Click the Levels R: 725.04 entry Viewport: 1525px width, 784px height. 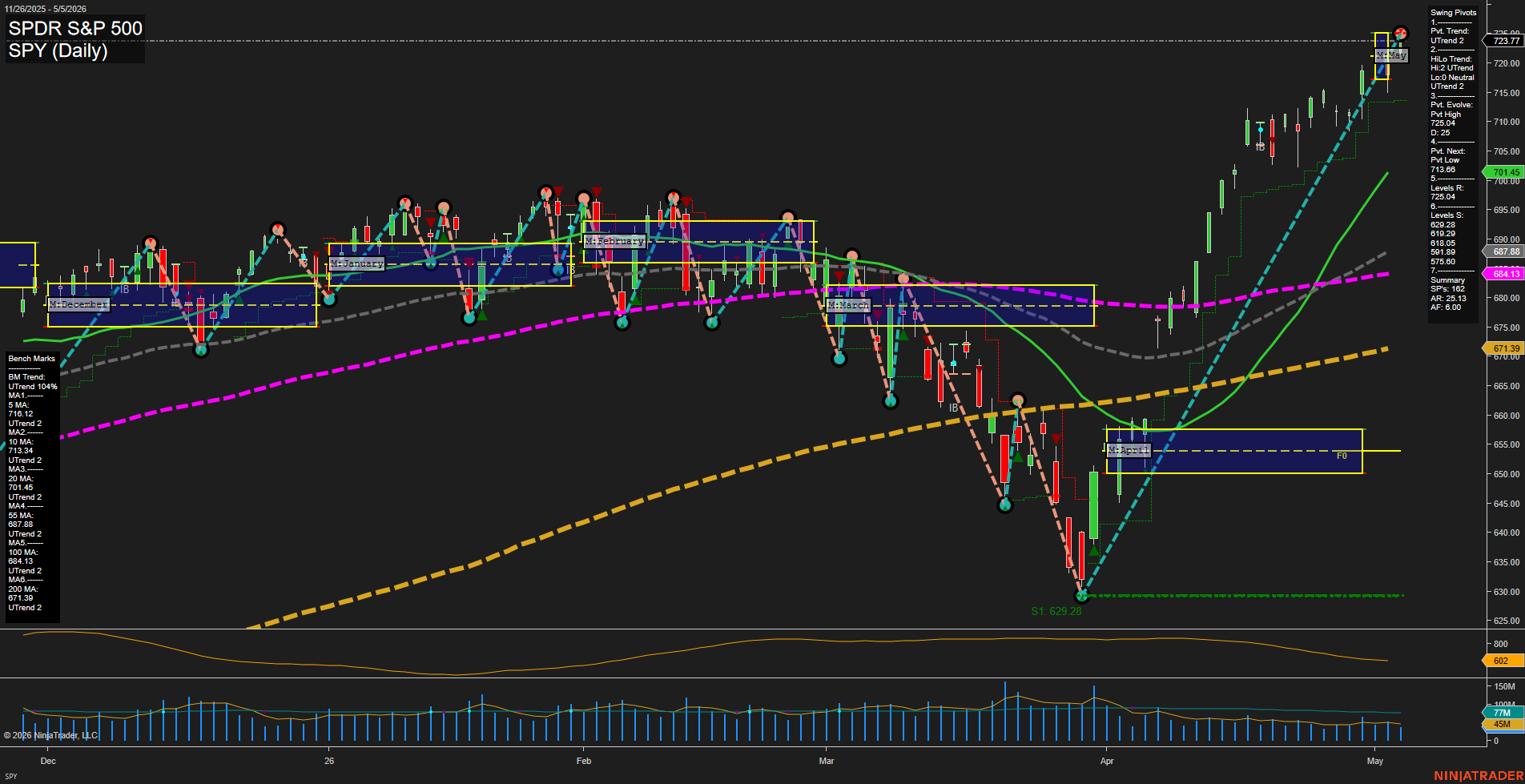(1447, 192)
